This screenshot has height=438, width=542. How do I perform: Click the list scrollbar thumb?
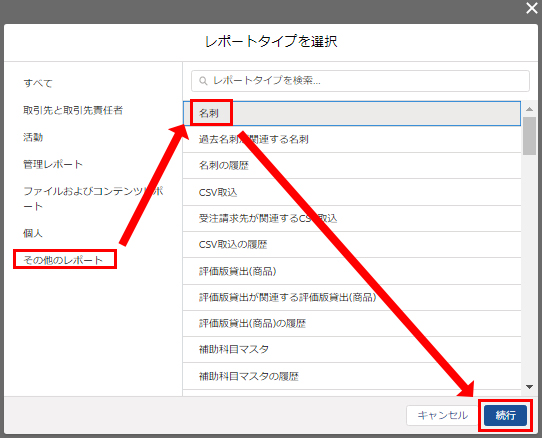point(529,136)
